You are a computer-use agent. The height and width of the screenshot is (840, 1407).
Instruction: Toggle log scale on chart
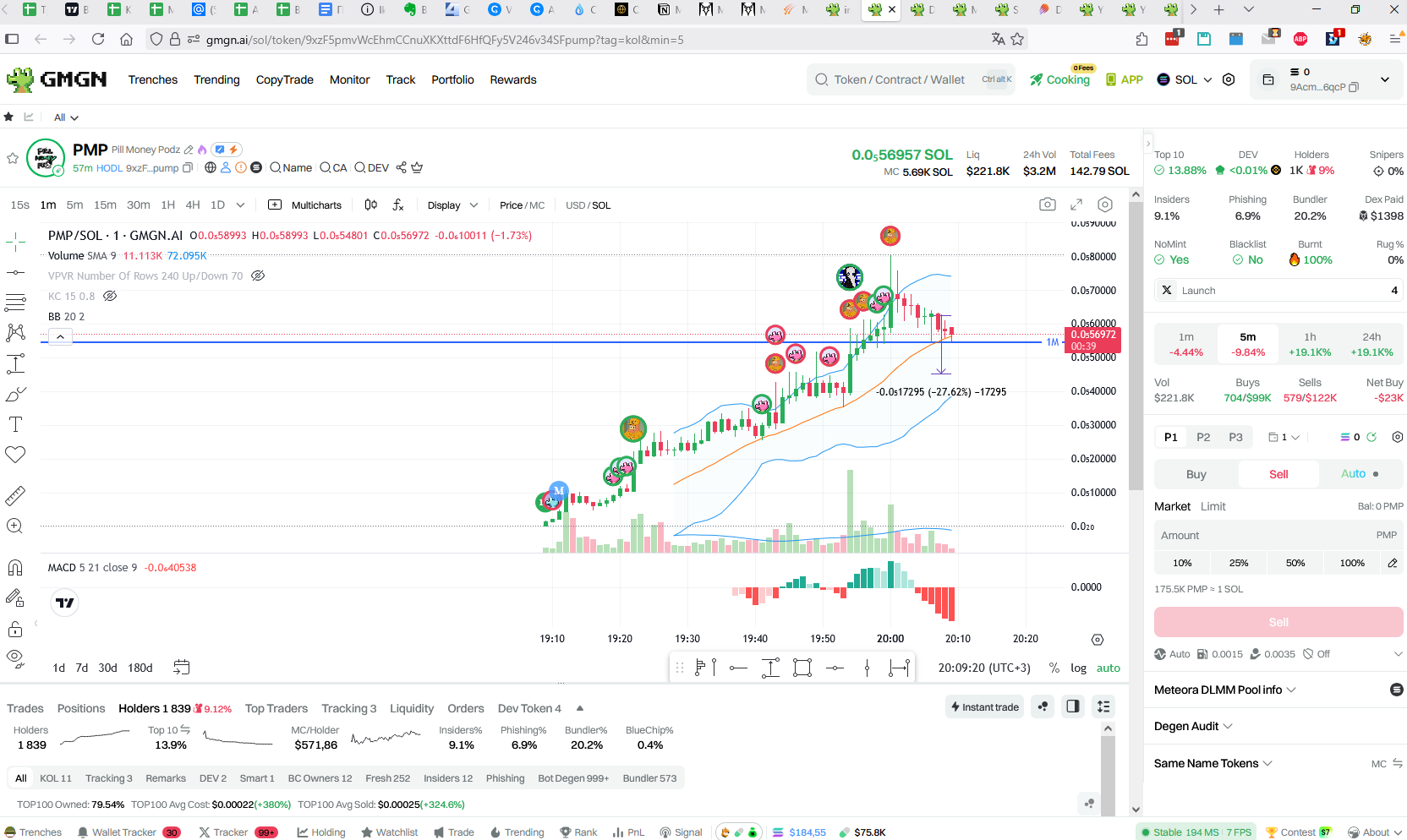tap(1078, 668)
